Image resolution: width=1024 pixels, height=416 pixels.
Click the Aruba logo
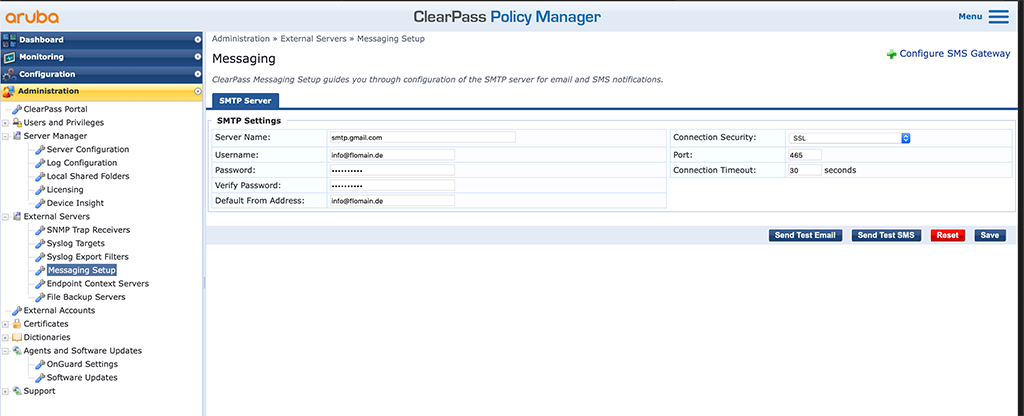(x=32, y=17)
